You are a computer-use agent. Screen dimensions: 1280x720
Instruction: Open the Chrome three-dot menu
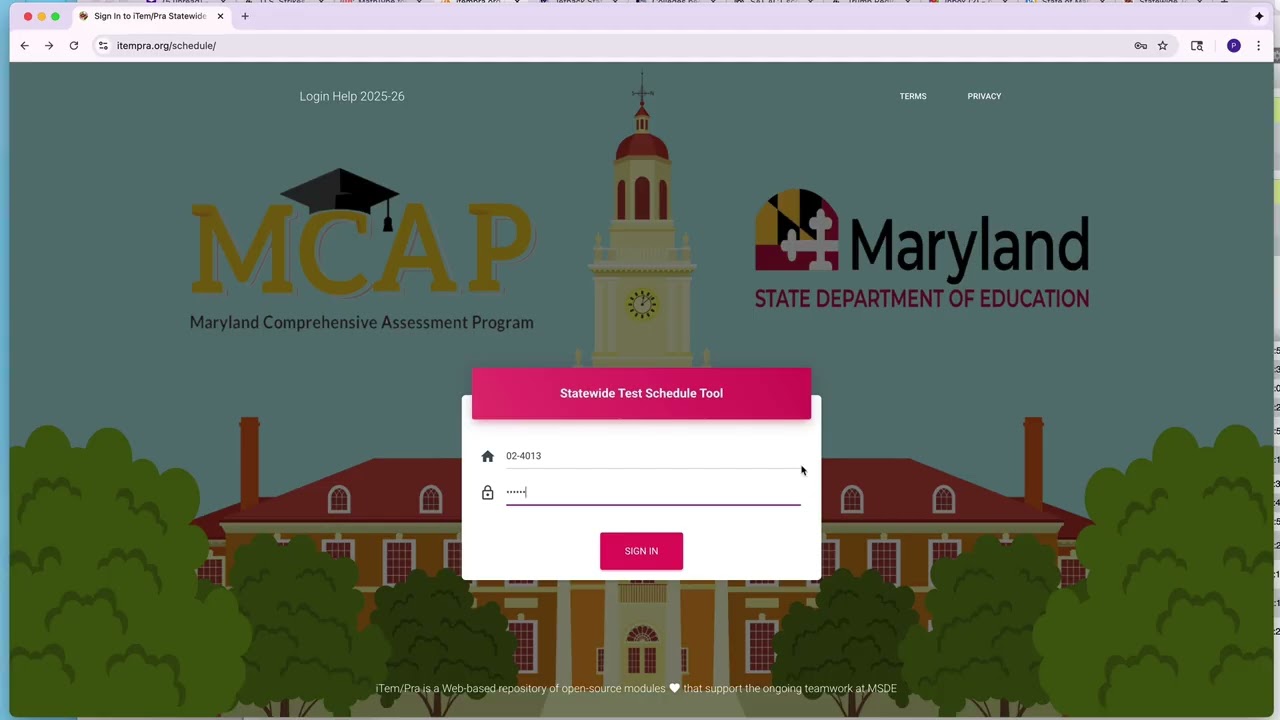[x=1258, y=45]
